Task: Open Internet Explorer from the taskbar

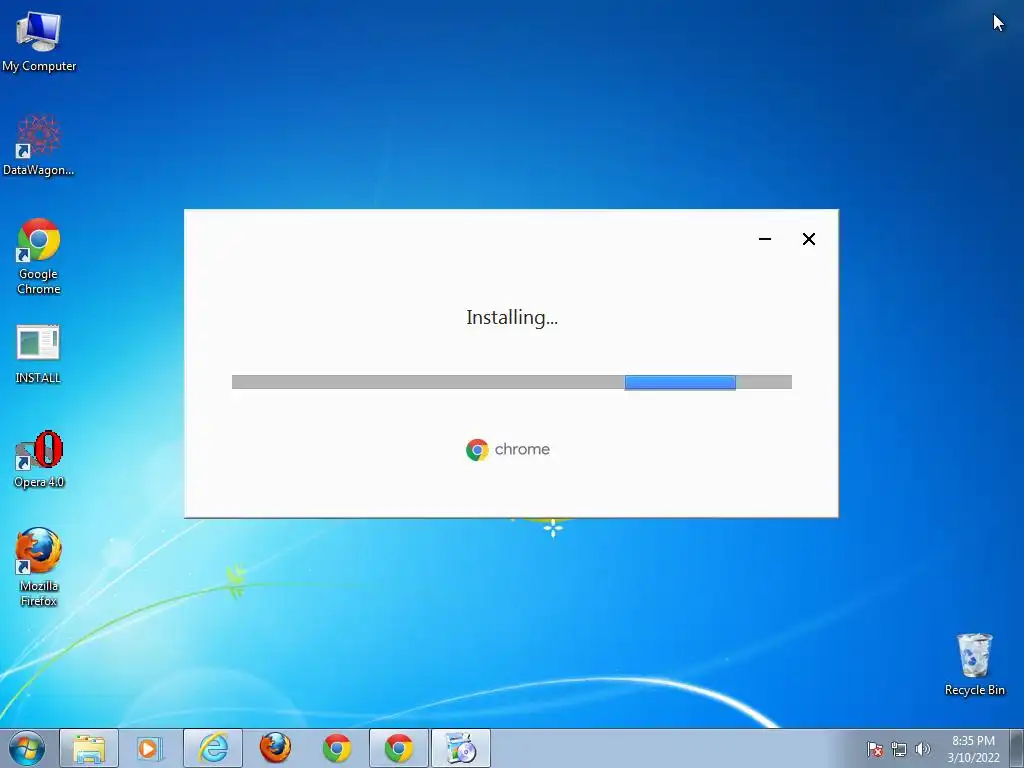Action: [213, 748]
